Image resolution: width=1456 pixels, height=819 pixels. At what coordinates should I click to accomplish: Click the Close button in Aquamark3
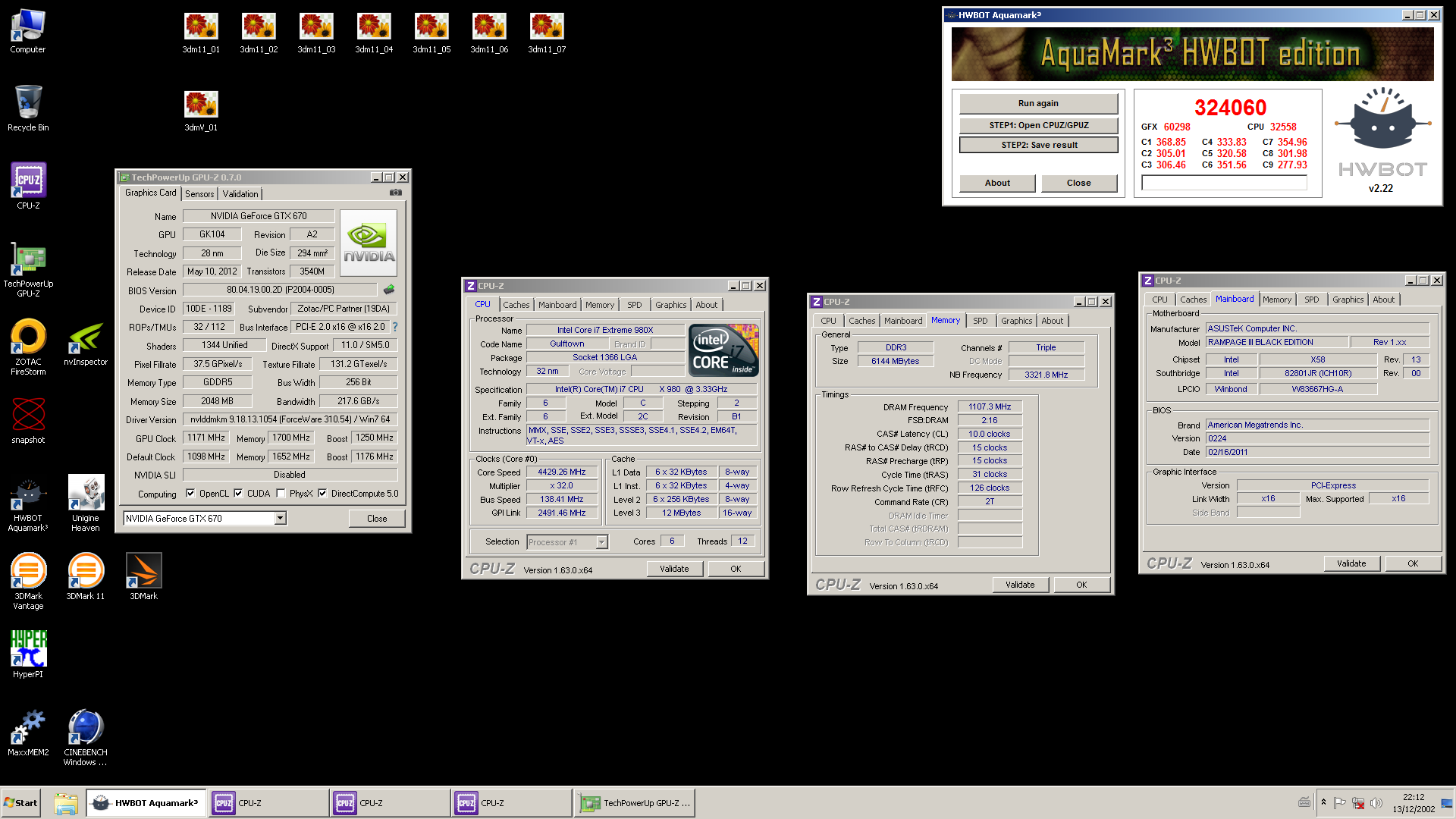click(1078, 183)
